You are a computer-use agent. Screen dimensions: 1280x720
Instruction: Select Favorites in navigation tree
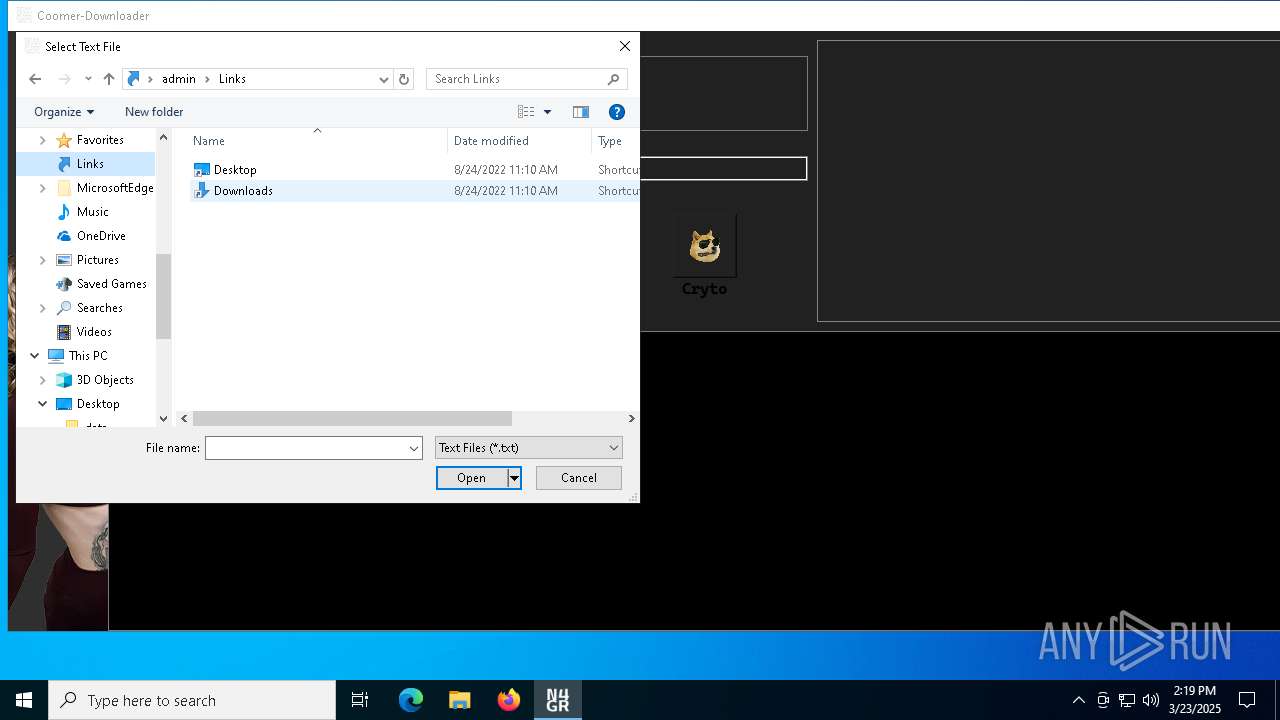click(x=100, y=140)
